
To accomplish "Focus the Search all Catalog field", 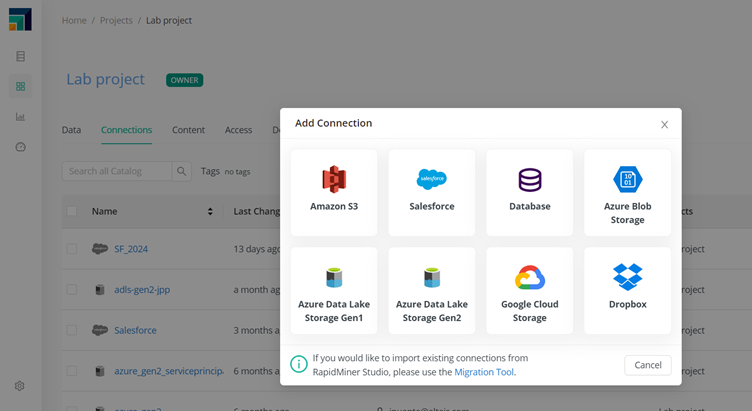I will coord(117,171).
